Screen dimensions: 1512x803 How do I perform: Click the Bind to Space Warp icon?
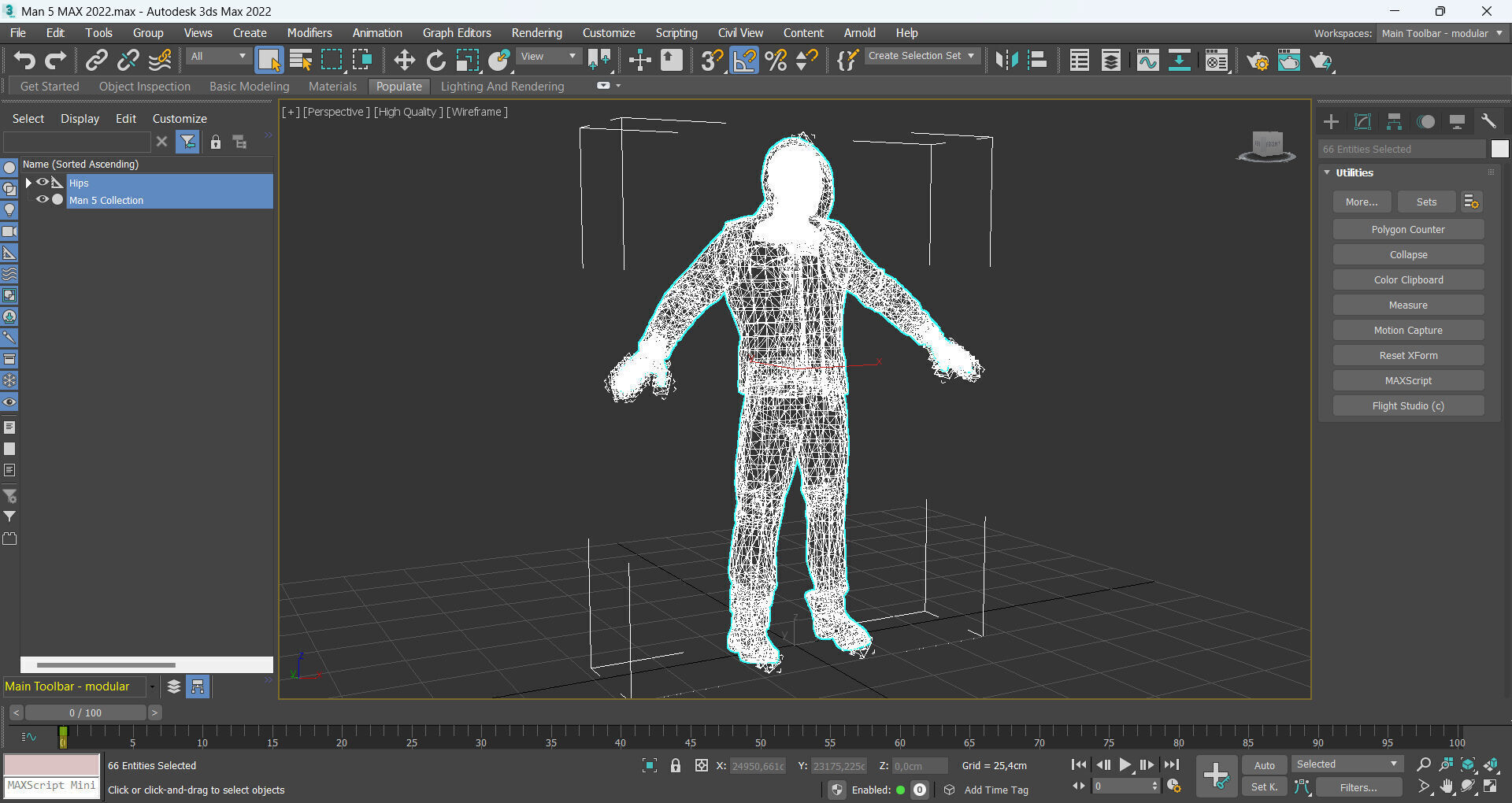tap(160, 60)
